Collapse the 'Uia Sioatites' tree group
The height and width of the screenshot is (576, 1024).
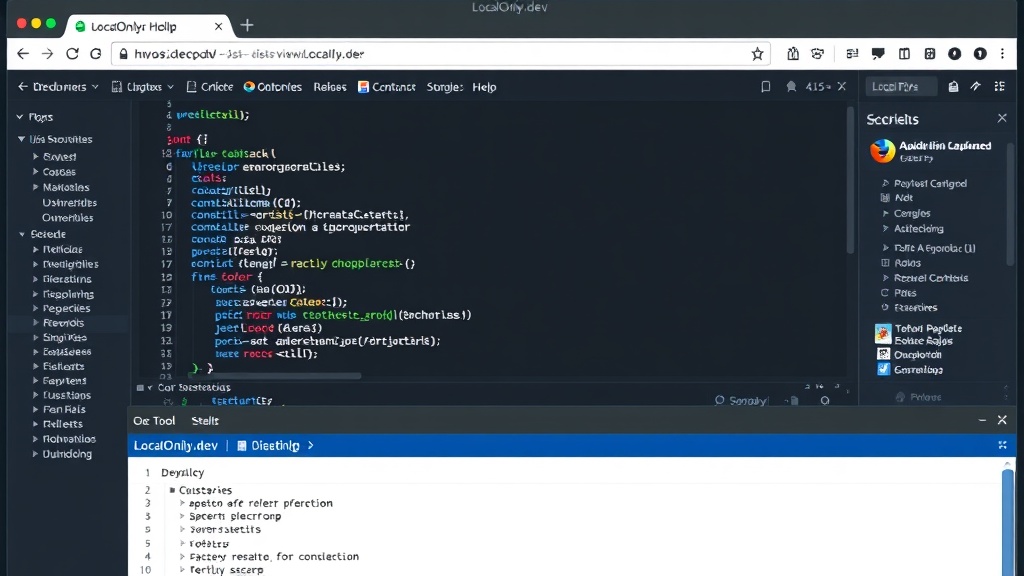tap(22, 139)
